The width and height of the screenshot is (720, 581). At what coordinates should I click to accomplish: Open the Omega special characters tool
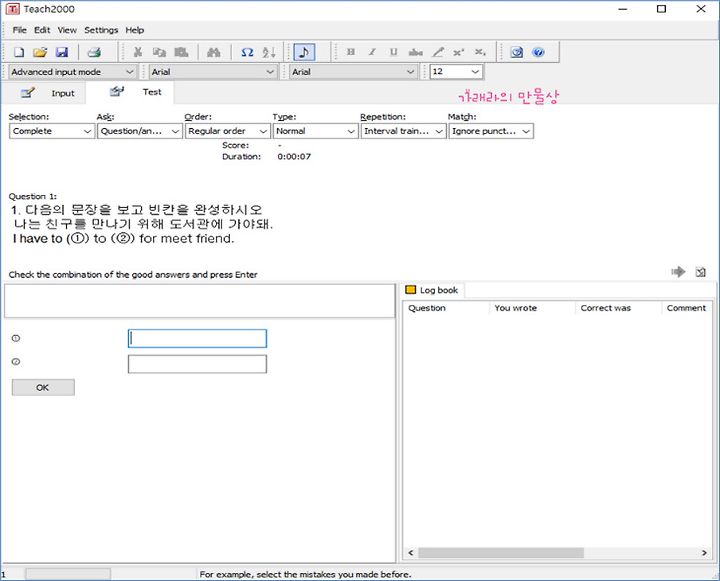[247, 52]
